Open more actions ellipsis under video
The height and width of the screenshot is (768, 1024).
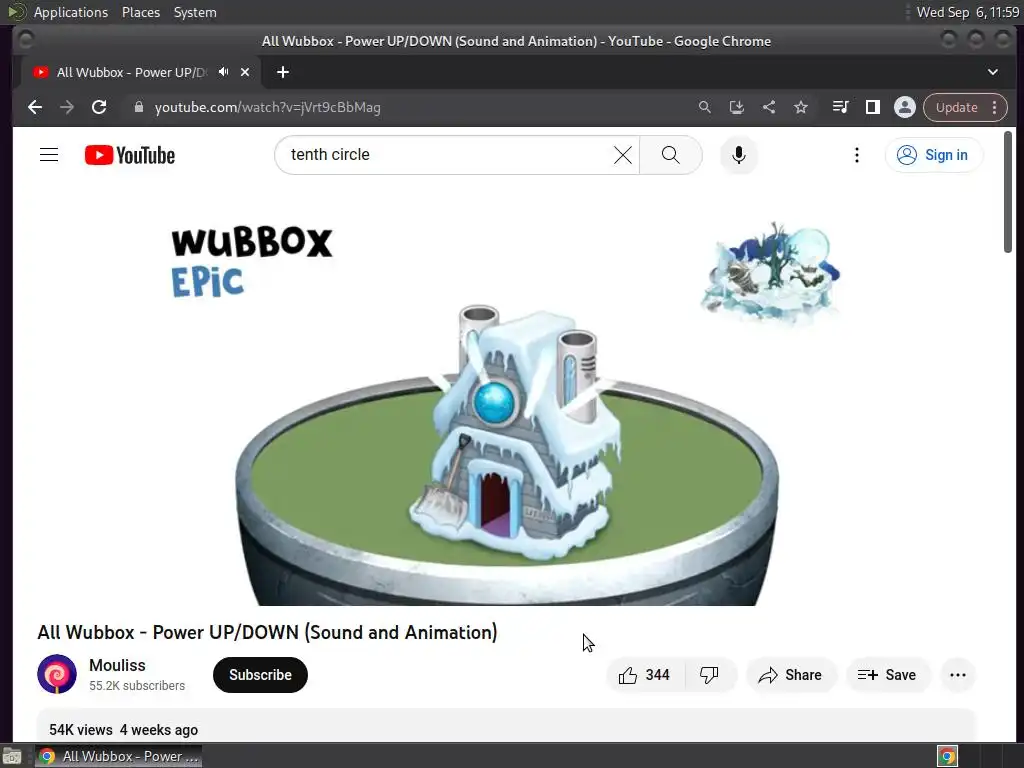click(x=957, y=675)
